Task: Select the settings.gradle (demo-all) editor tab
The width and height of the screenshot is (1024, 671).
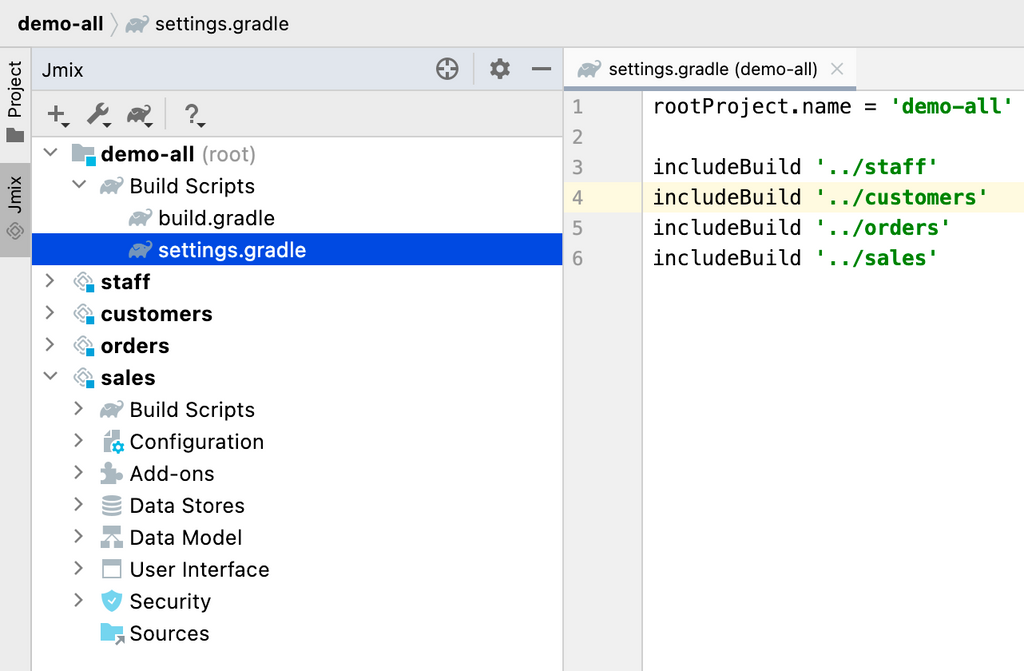Action: 712,69
